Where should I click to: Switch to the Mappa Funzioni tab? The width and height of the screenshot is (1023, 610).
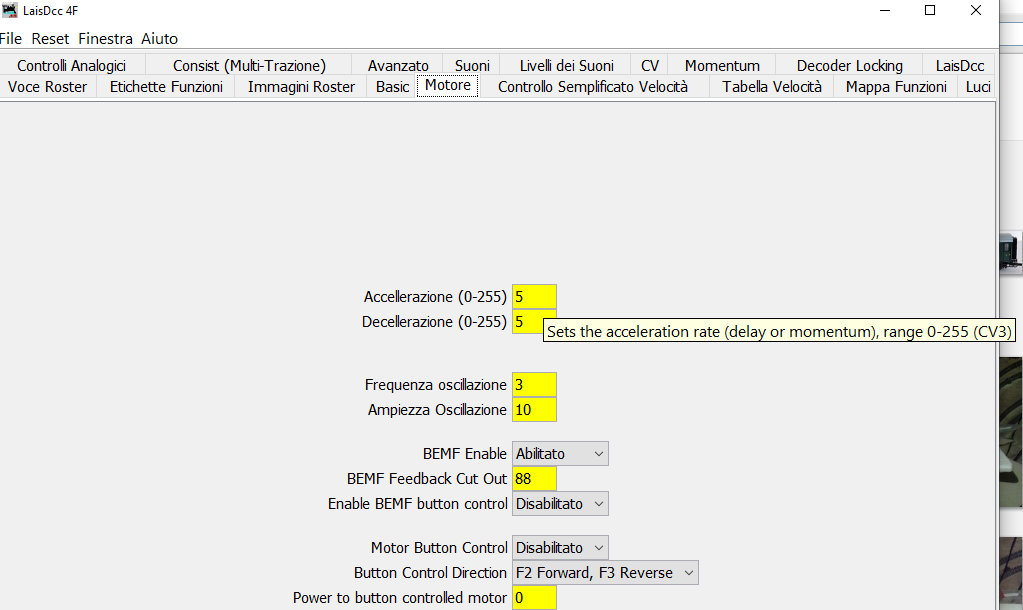(x=895, y=87)
